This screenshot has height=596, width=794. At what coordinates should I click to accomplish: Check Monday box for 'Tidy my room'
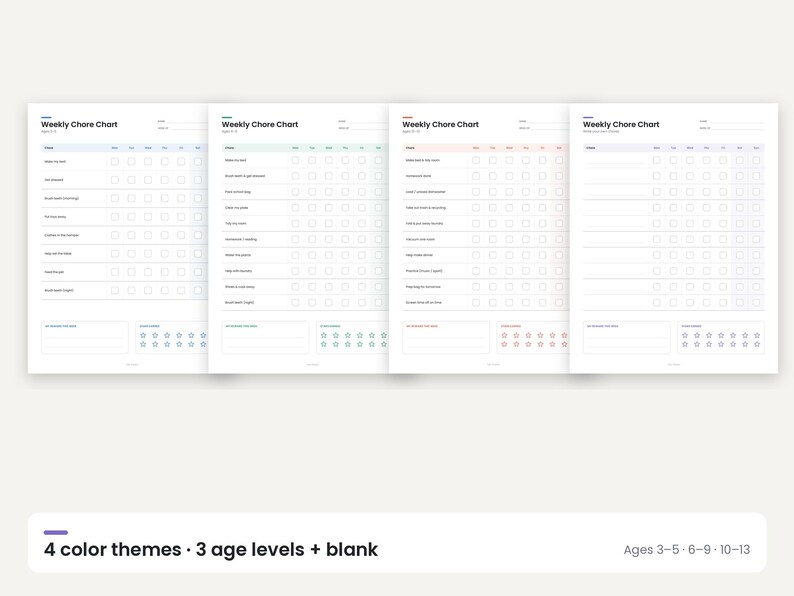(x=295, y=223)
